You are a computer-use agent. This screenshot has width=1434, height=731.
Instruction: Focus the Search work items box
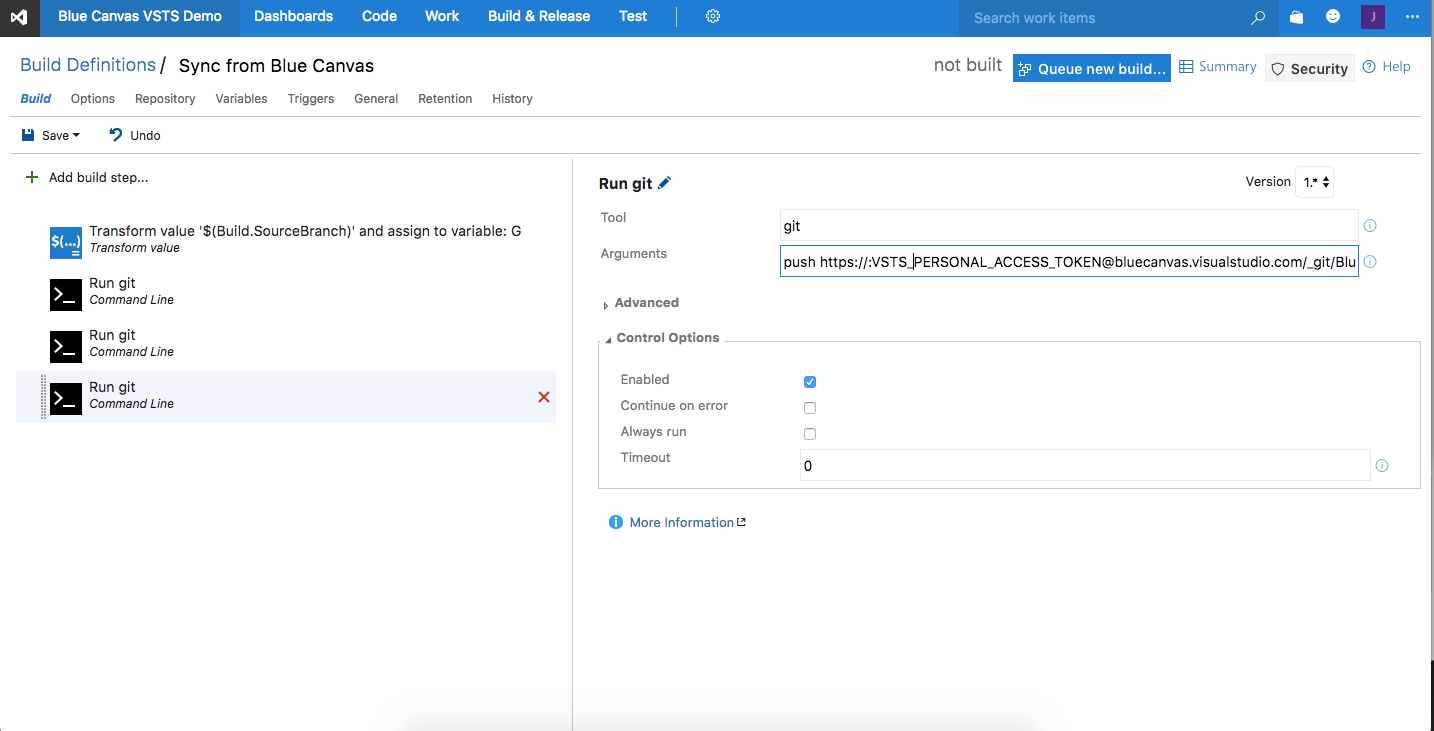[x=1104, y=17]
